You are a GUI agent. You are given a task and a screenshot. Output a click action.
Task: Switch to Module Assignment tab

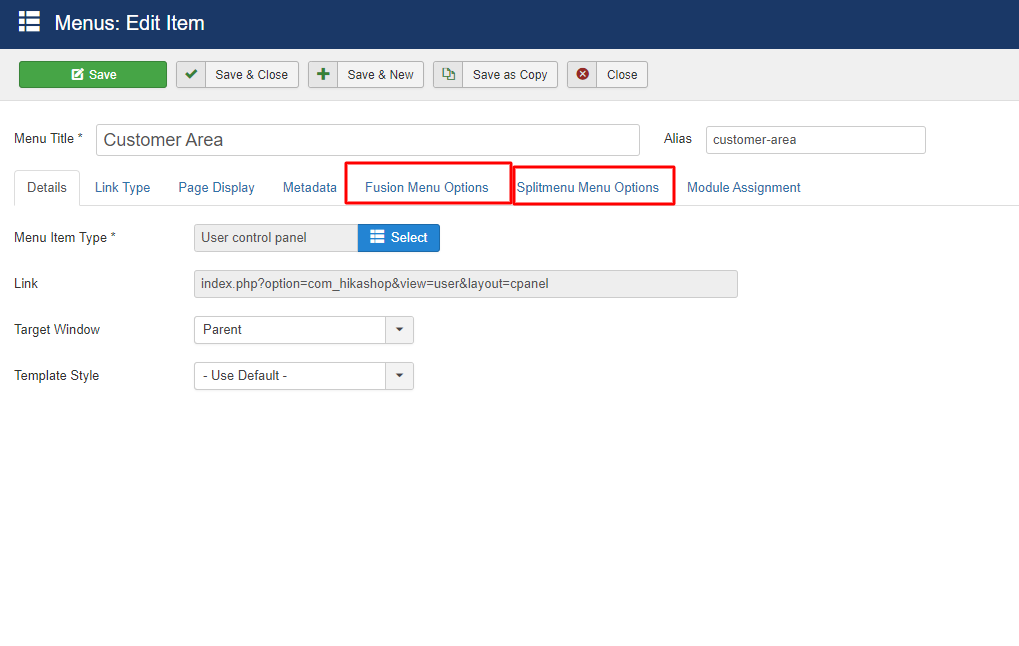[x=743, y=187]
